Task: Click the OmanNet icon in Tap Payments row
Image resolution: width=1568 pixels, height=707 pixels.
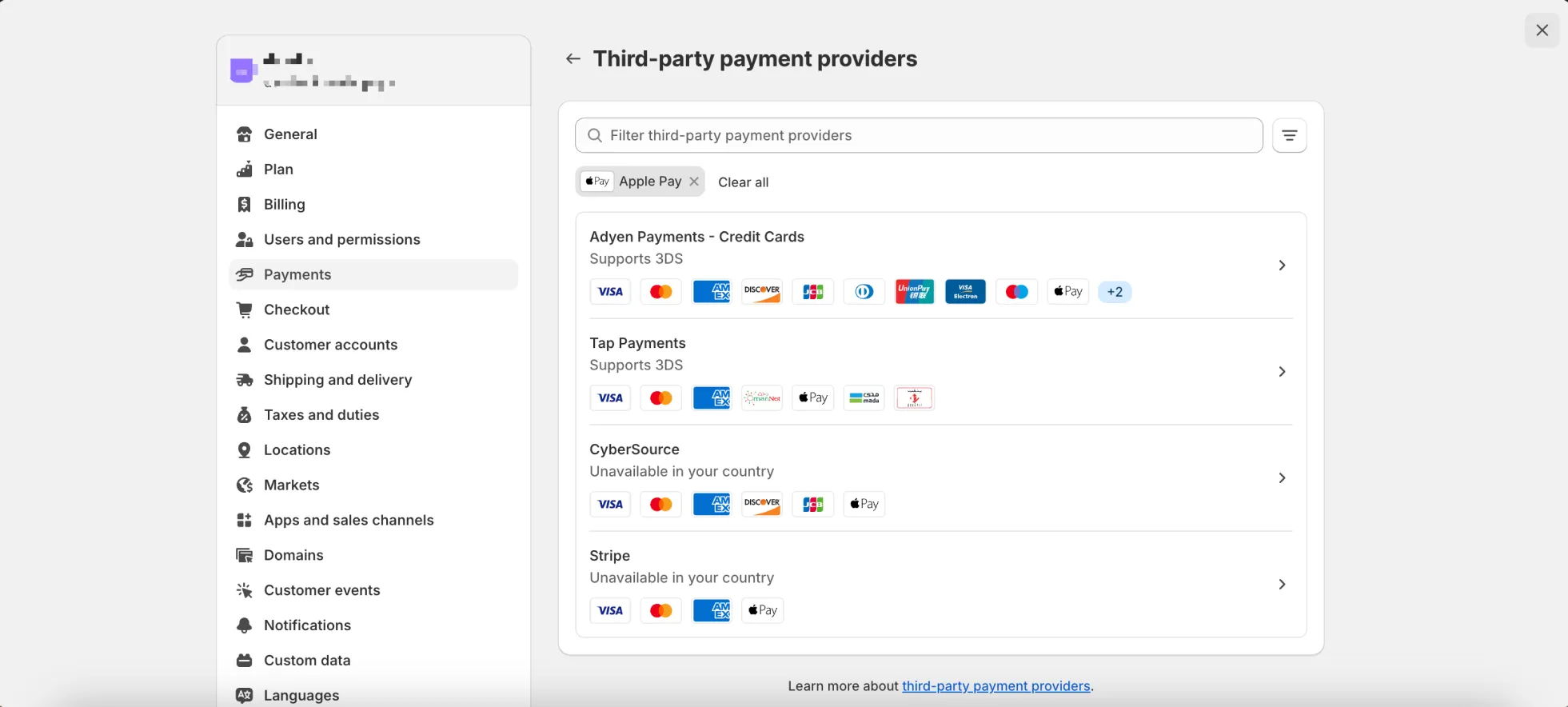Action: [762, 398]
